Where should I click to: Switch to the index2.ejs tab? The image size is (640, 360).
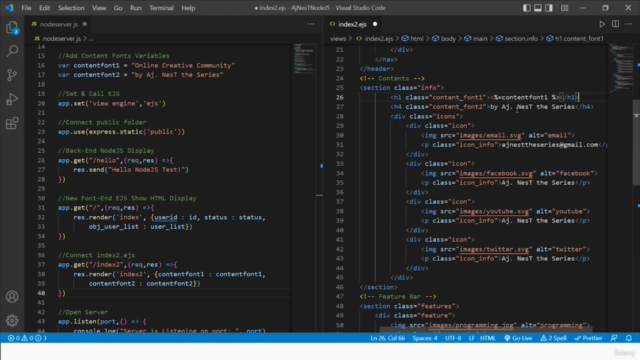point(352,24)
